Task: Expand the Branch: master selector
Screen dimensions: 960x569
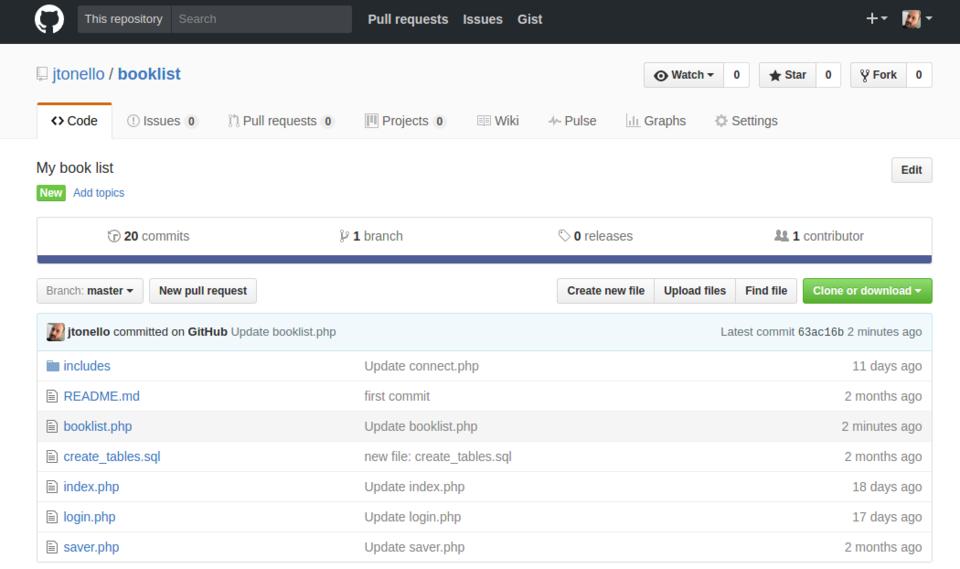Action: click(90, 291)
